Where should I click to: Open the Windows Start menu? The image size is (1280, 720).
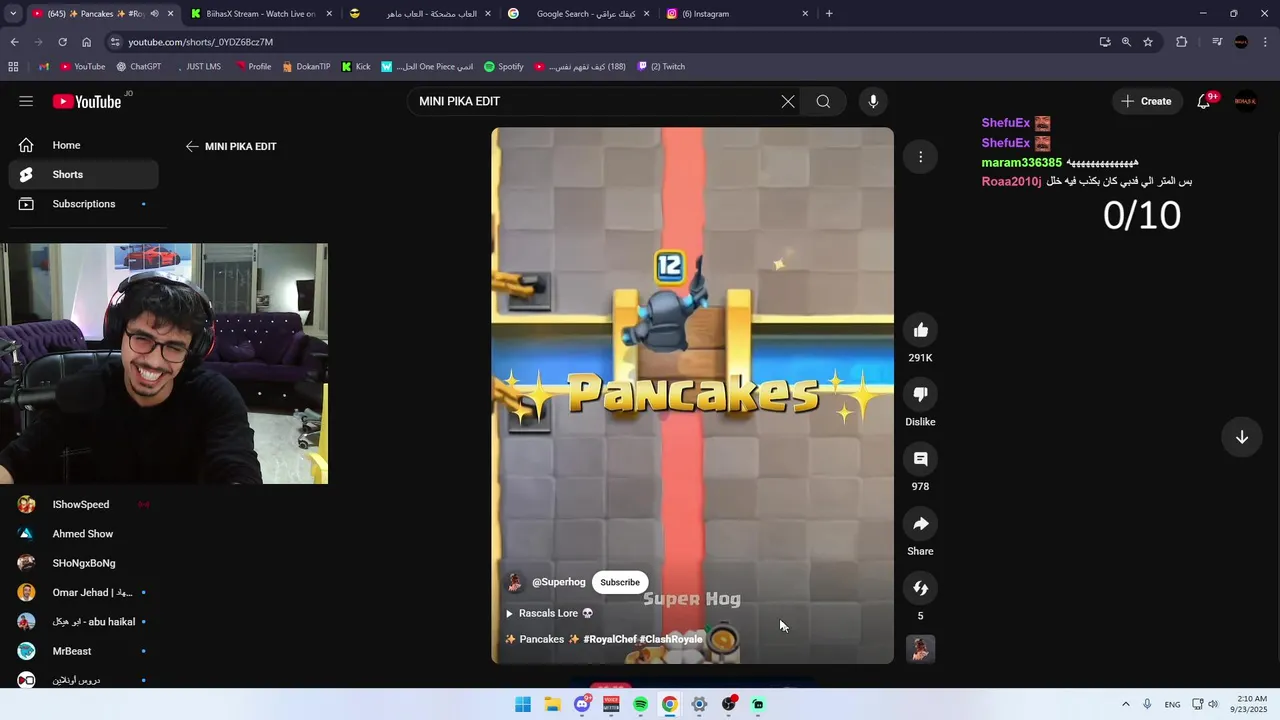(x=523, y=704)
